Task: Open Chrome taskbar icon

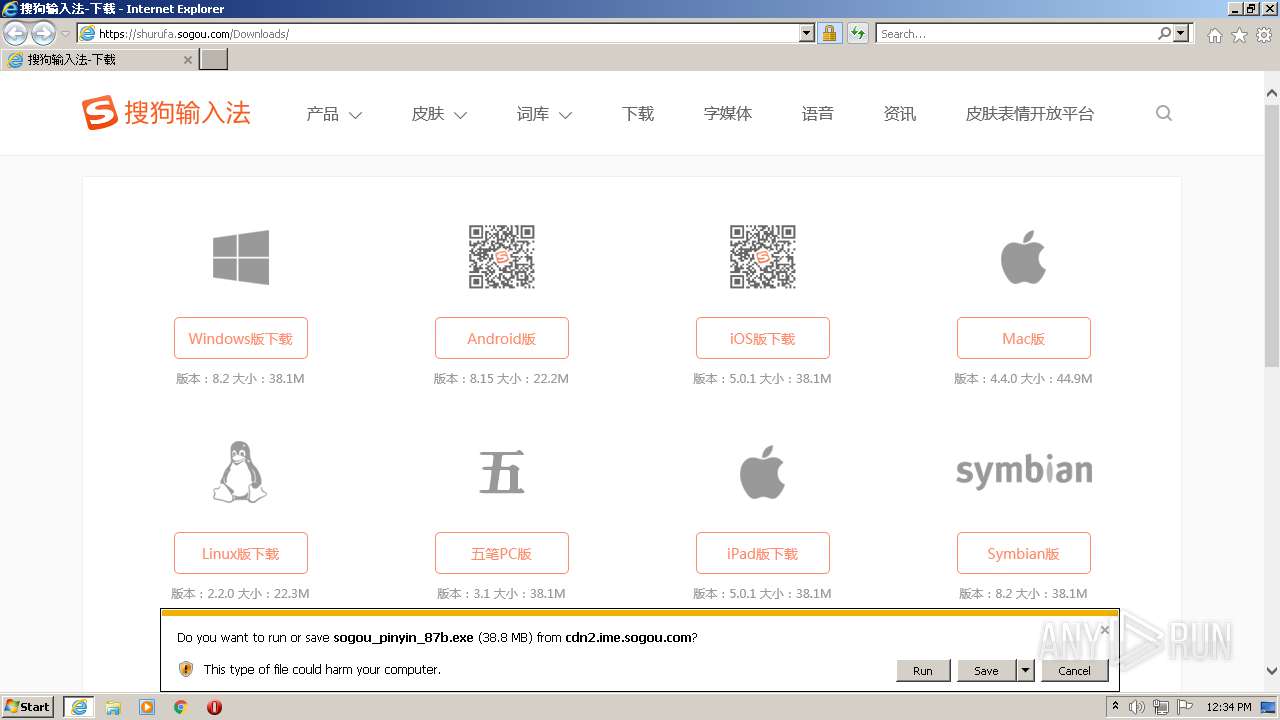Action: tap(181, 707)
